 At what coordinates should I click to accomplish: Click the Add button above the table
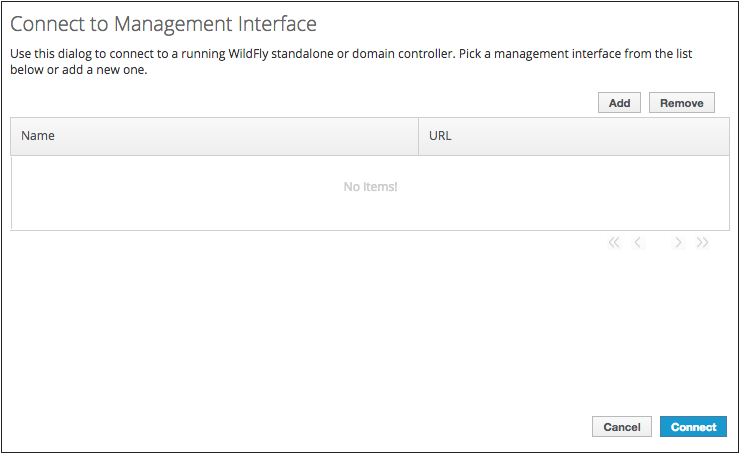pyautogui.click(x=619, y=103)
